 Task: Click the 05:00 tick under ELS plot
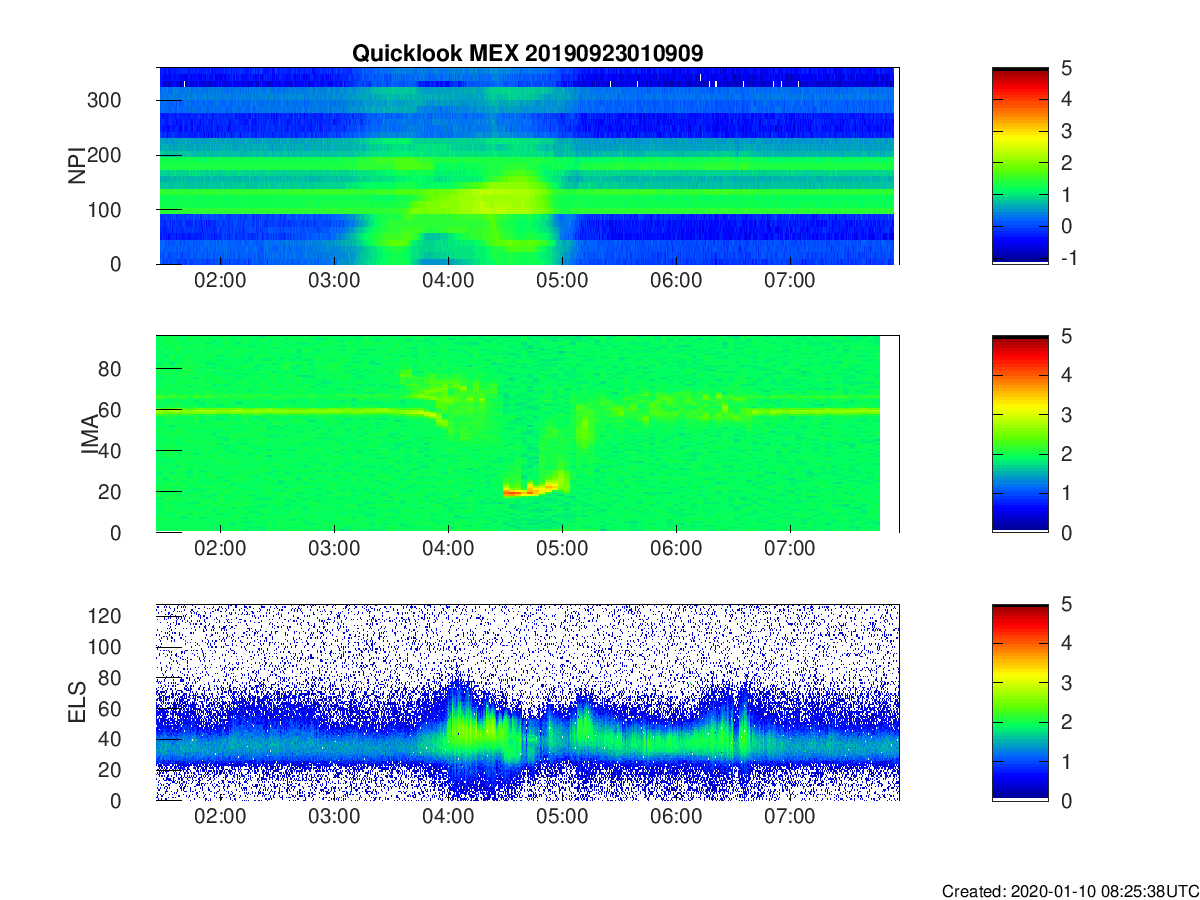coord(562,818)
